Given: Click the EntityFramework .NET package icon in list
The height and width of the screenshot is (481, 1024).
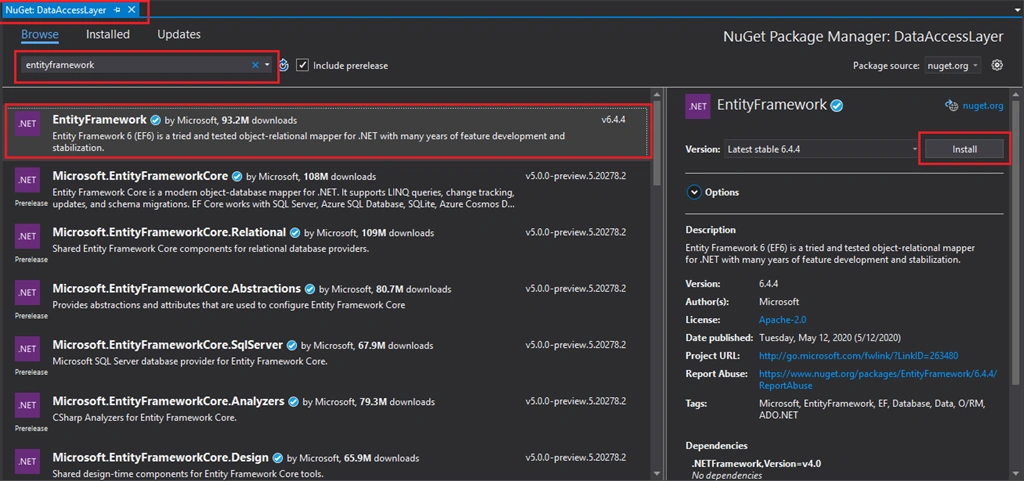Looking at the screenshot, I should pos(27,125).
